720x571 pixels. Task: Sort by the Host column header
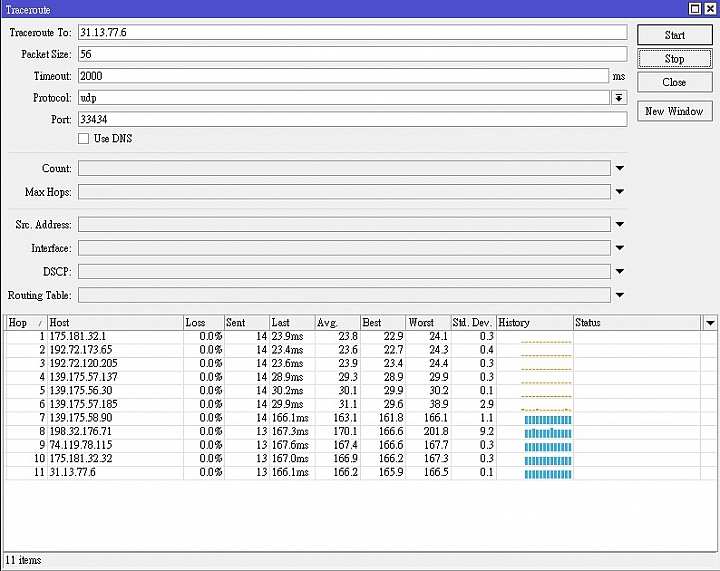[x=115, y=323]
